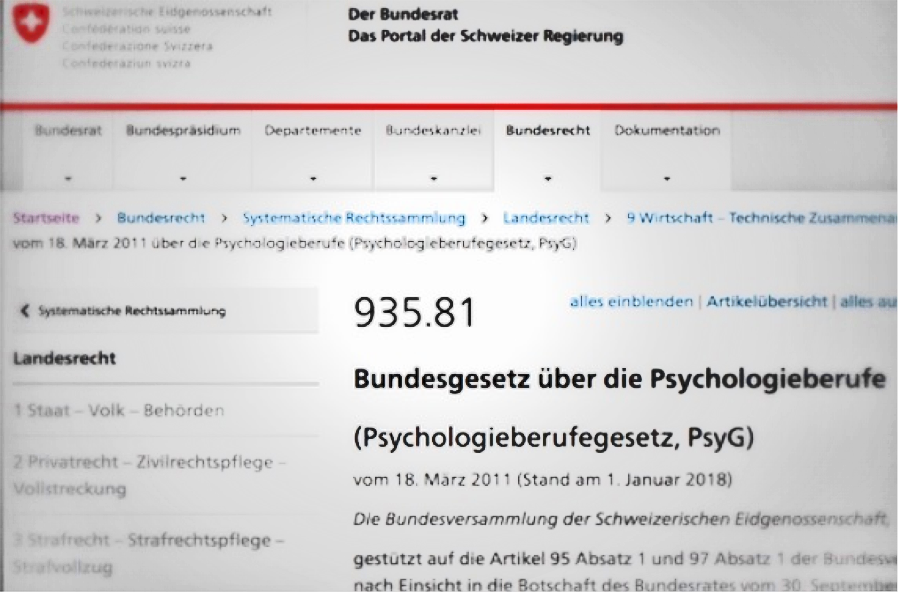Image resolution: width=898 pixels, height=592 pixels.
Task: Select '1 Staat – Volk – Behörden' item
Action: coord(119,411)
